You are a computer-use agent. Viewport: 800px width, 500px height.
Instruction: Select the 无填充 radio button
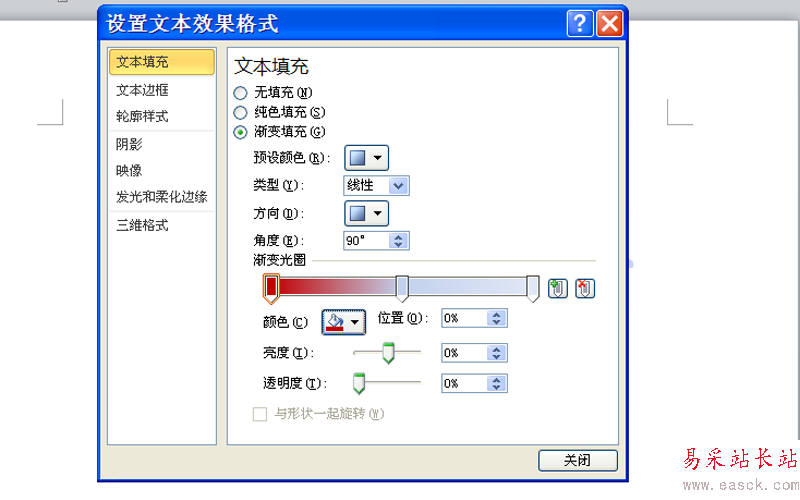(240, 93)
